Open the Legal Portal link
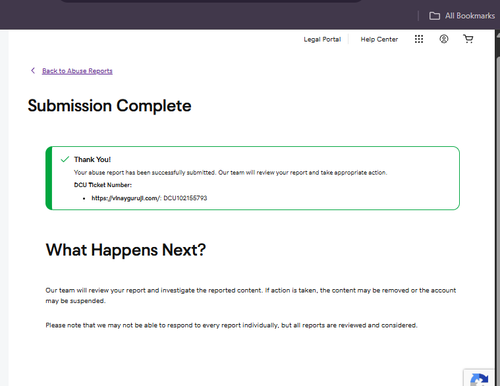 [x=322, y=39]
